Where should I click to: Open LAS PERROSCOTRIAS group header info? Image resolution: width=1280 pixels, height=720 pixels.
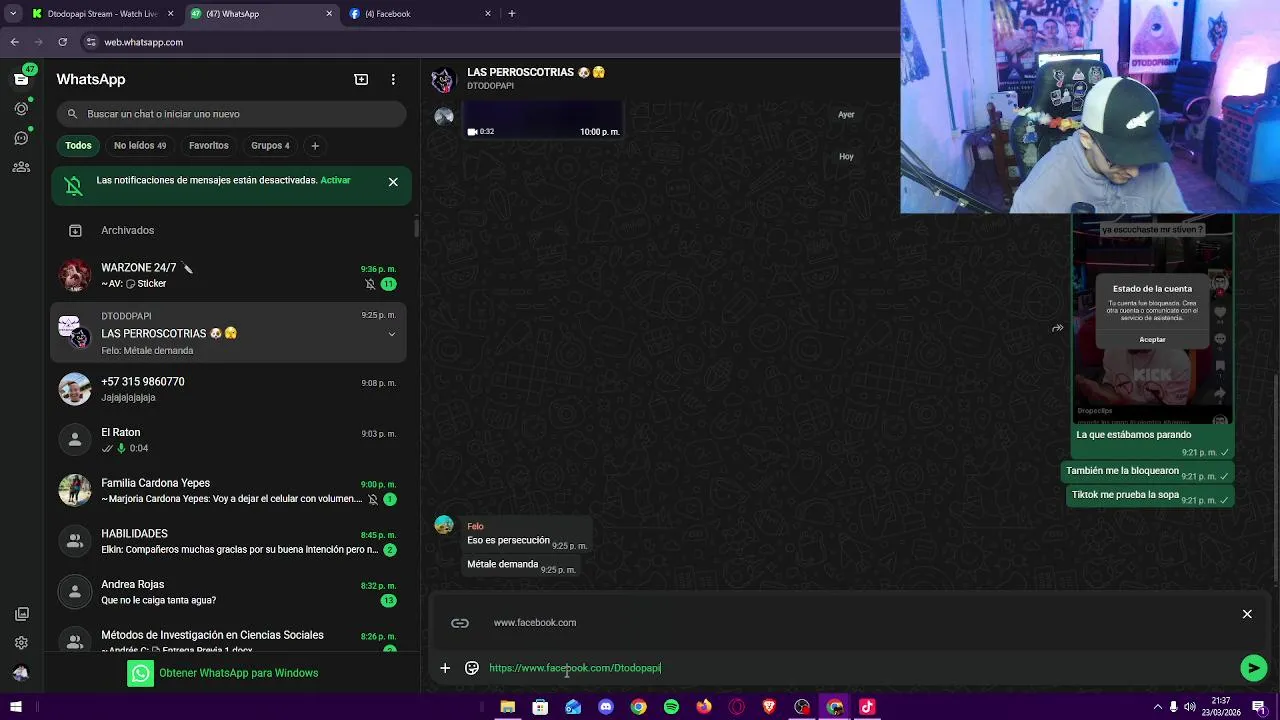[x=536, y=78]
